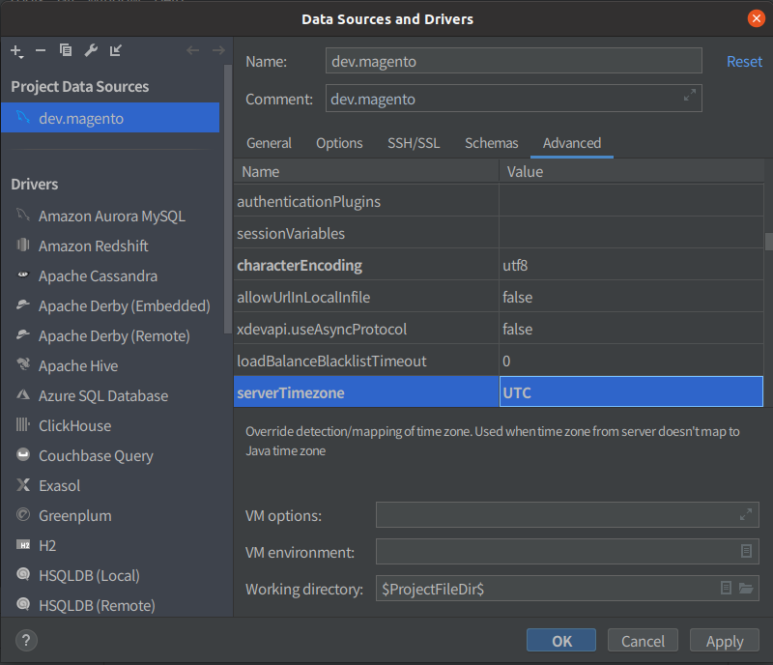The height and width of the screenshot is (665, 773).
Task: Switch to the Options tab
Action: tap(339, 143)
